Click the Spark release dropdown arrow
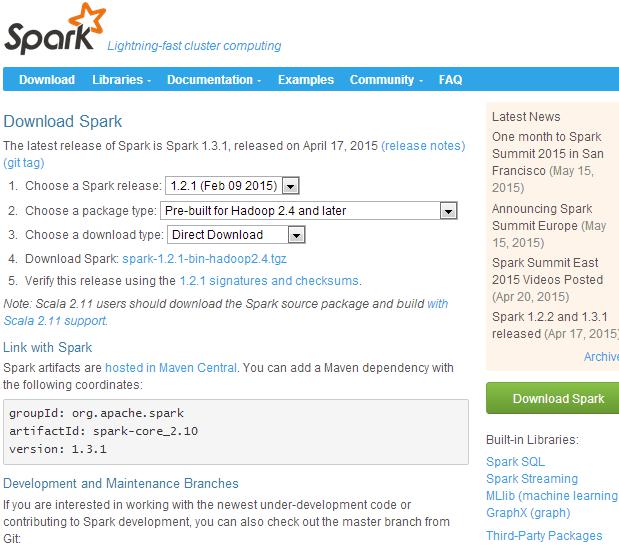 click(x=291, y=186)
